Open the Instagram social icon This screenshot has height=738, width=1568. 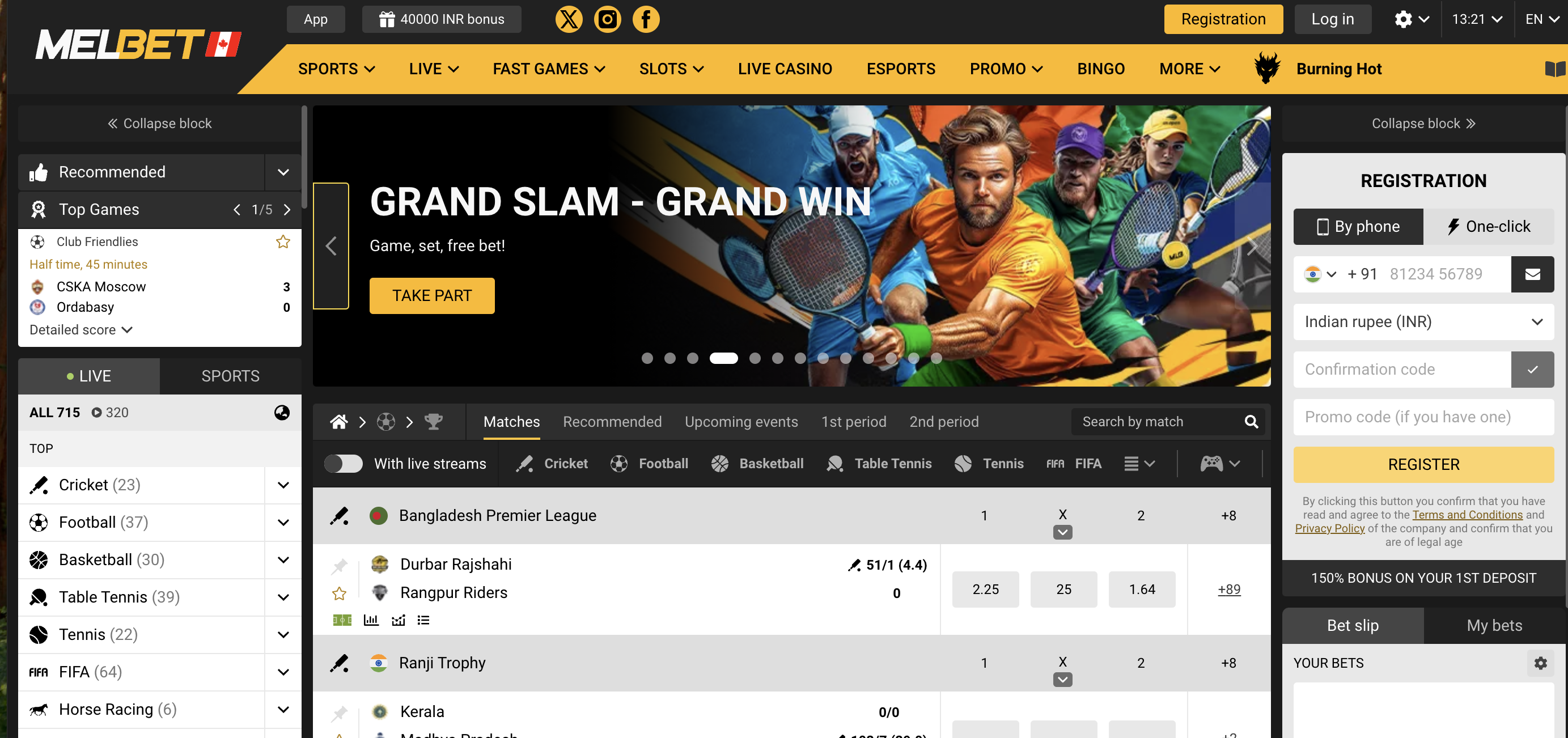[607, 19]
